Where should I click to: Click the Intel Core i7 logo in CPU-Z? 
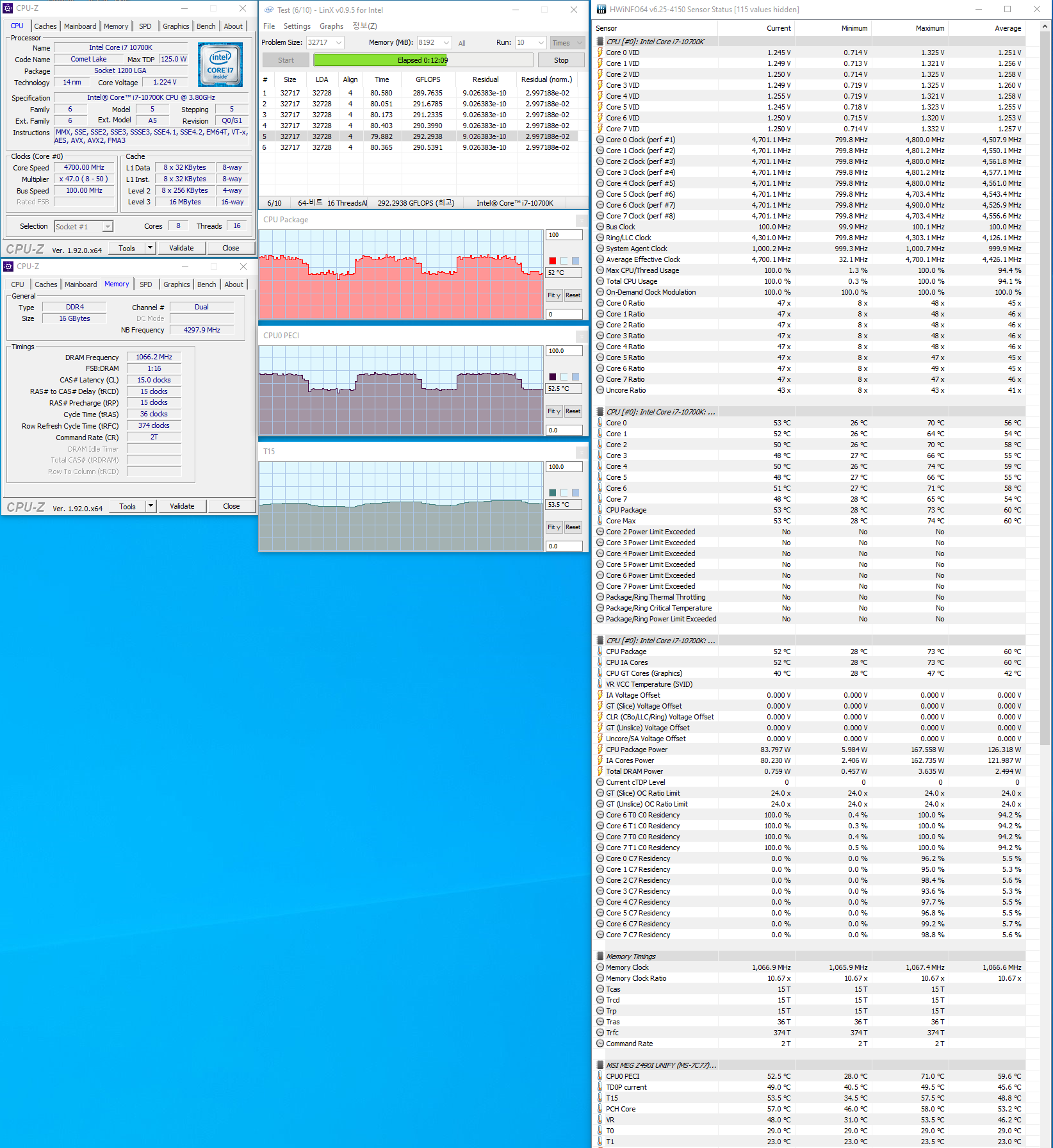220,65
